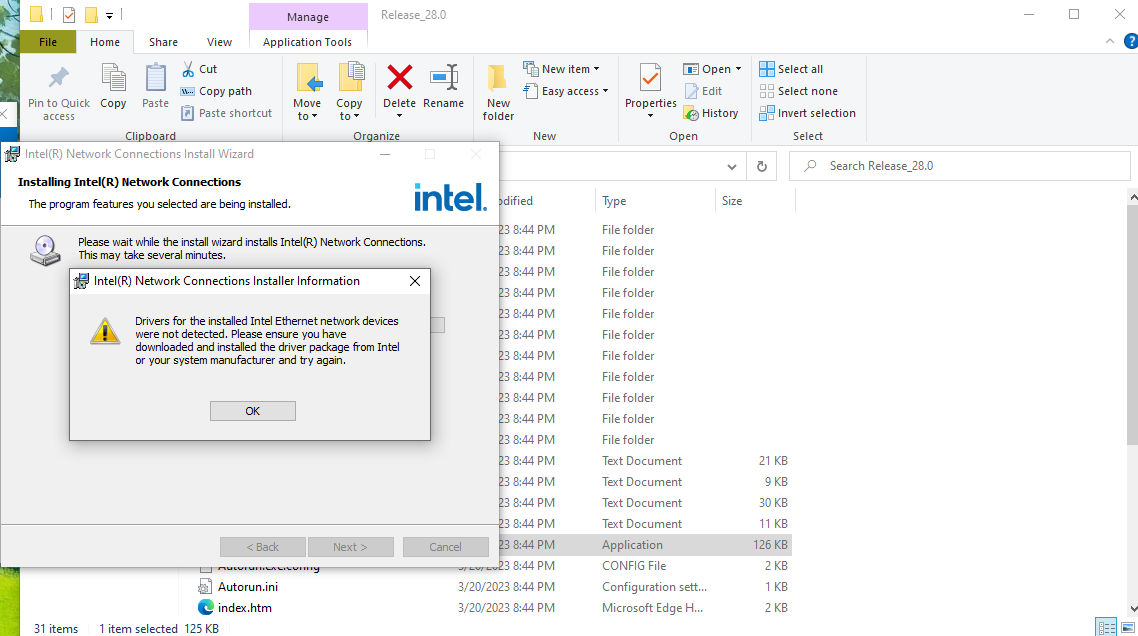Select the Delete icon in the ribbon

click(399, 88)
